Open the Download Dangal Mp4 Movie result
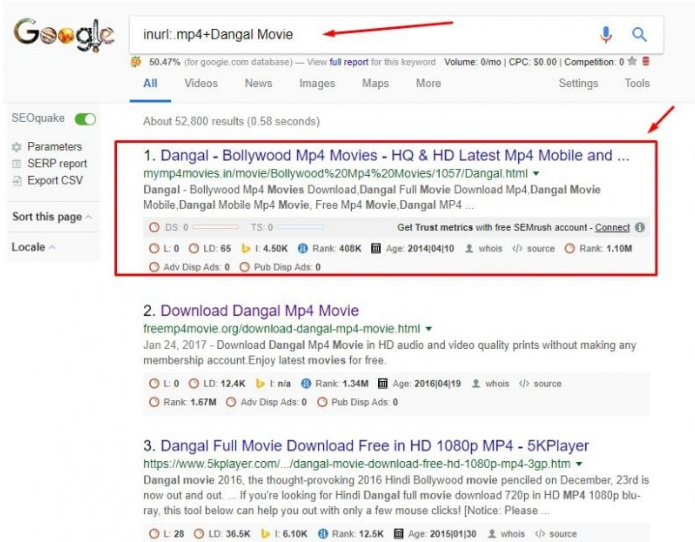This screenshot has width=695, height=542. click(x=259, y=311)
